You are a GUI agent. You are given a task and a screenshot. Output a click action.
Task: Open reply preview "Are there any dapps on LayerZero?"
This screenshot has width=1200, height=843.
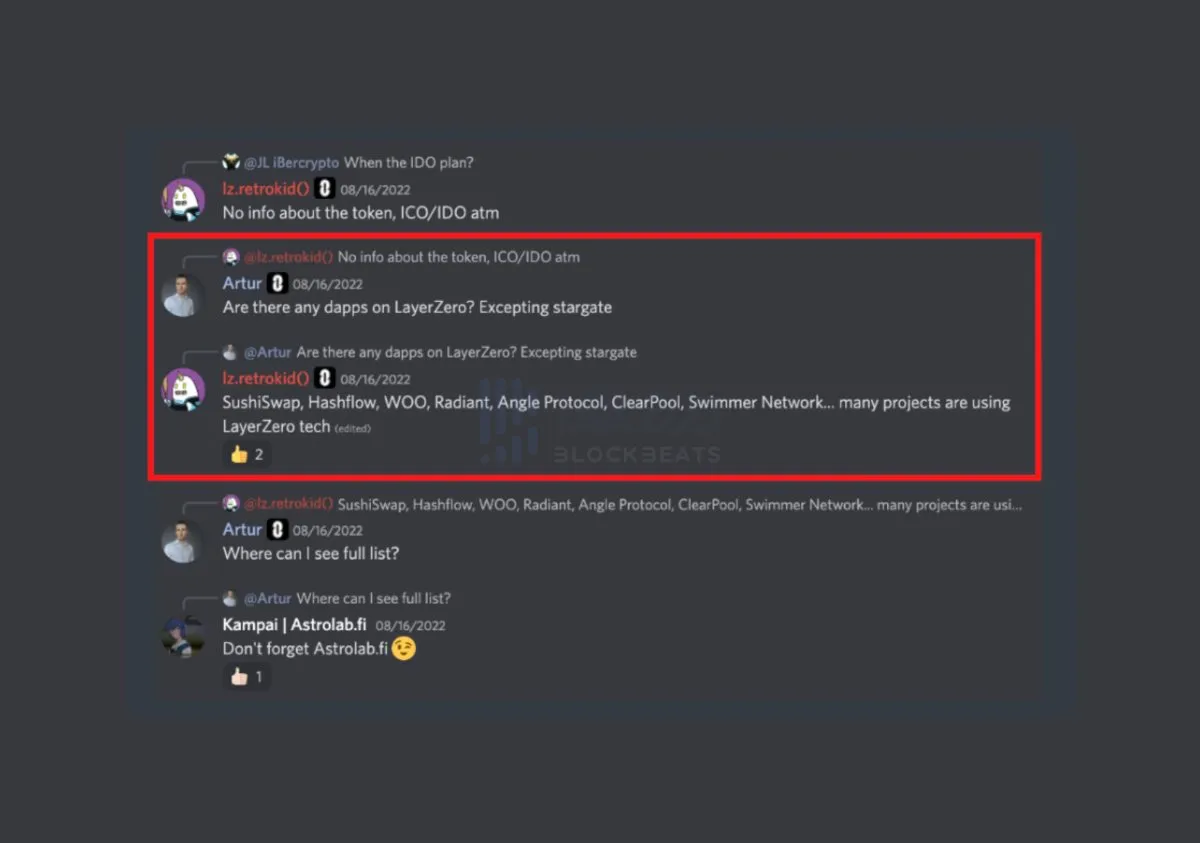point(466,352)
